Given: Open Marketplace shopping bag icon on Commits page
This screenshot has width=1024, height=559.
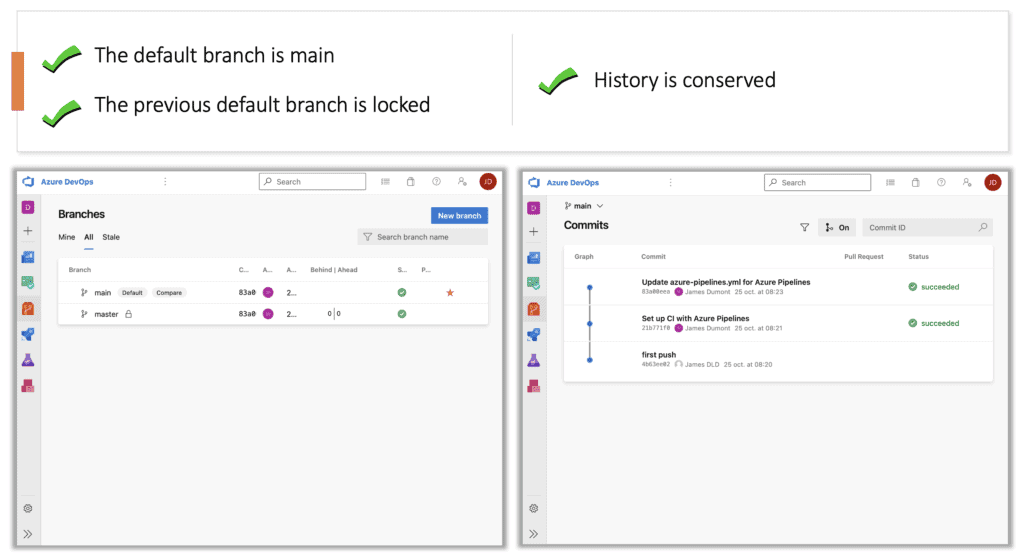Looking at the screenshot, I should click(915, 182).
